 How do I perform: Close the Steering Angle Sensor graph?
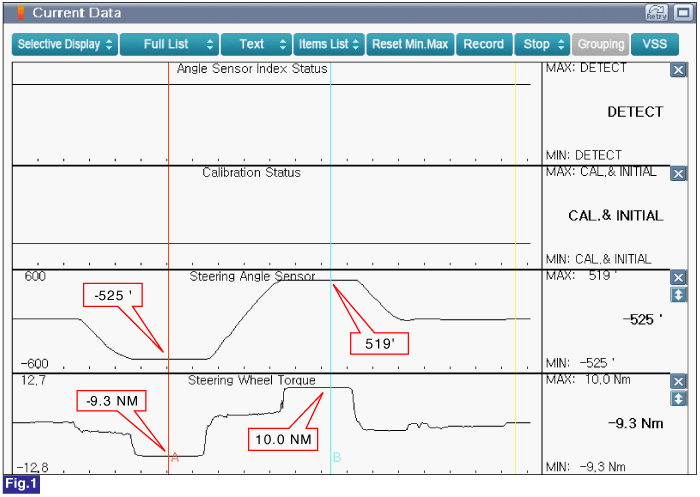pos(678,278)
